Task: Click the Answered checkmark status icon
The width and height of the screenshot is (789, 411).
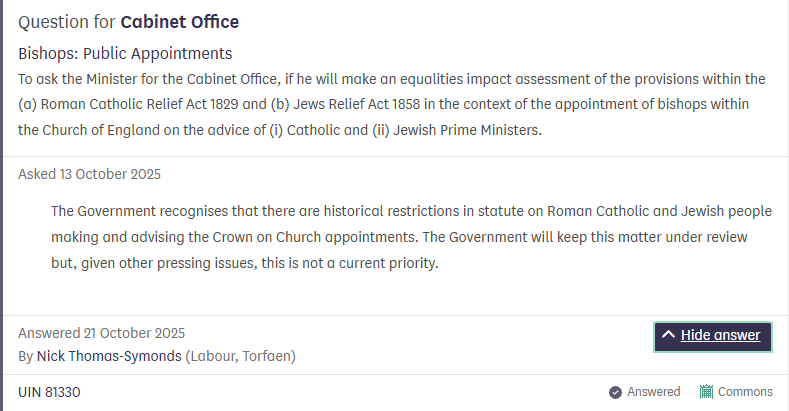Action: [x=616, y=392]
